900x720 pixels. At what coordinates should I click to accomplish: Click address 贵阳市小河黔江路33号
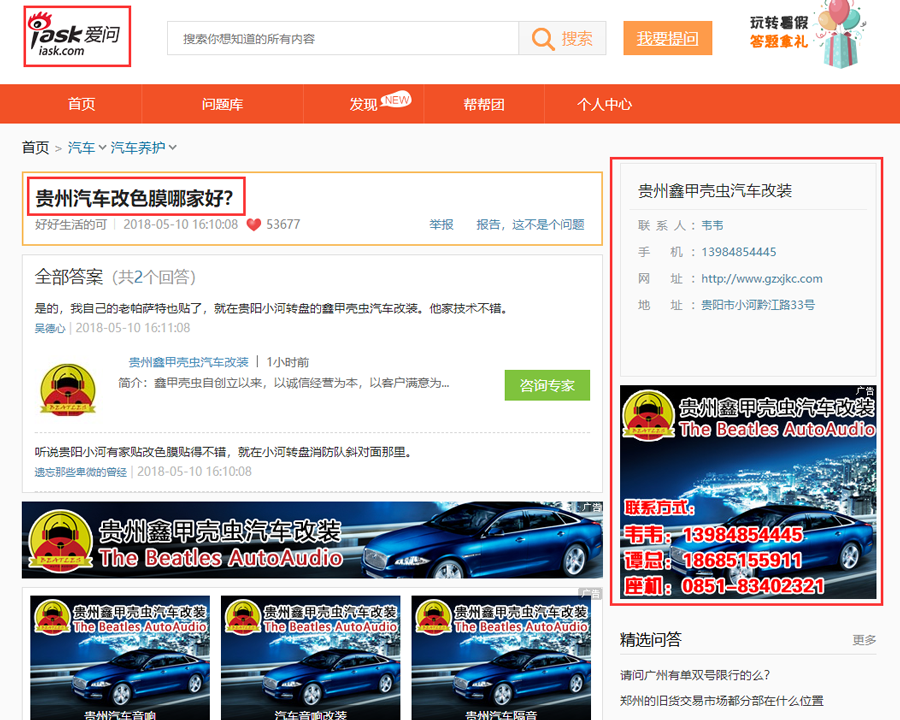click(758, 305)
